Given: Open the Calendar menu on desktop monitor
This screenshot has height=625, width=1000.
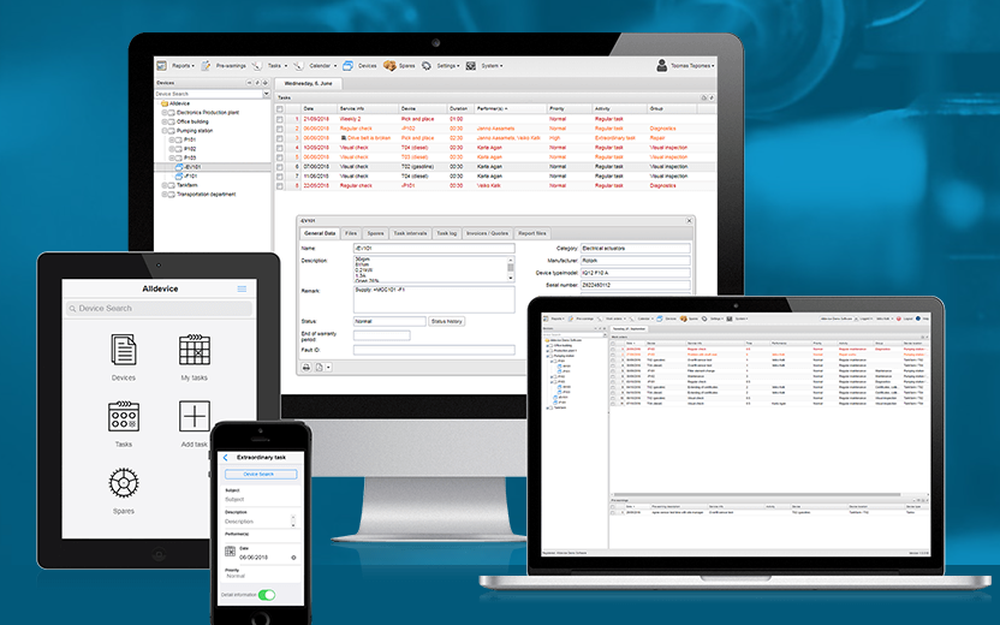Looking at the screenshot, I should [x=323, y=66].
